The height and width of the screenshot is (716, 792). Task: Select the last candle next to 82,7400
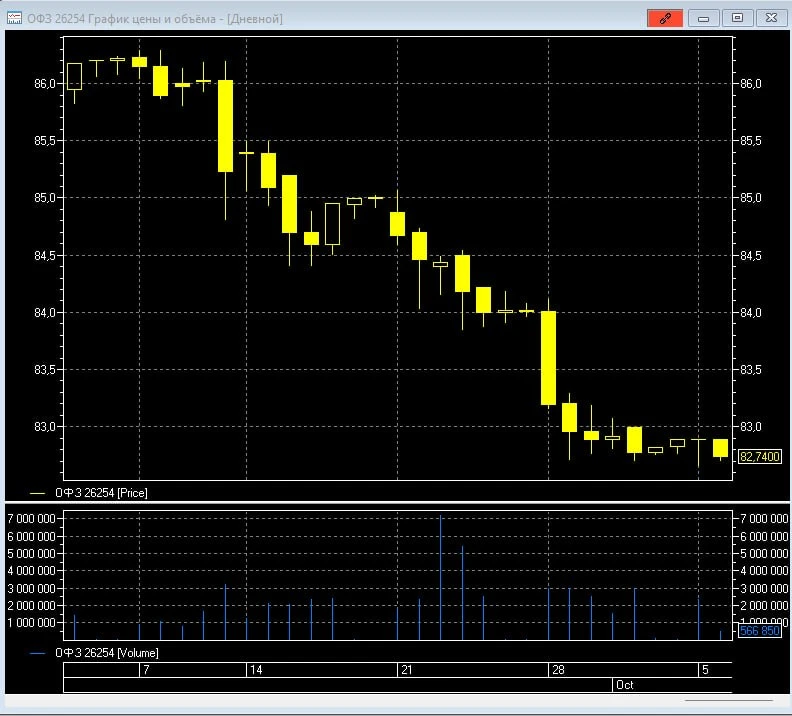point(720,448)
